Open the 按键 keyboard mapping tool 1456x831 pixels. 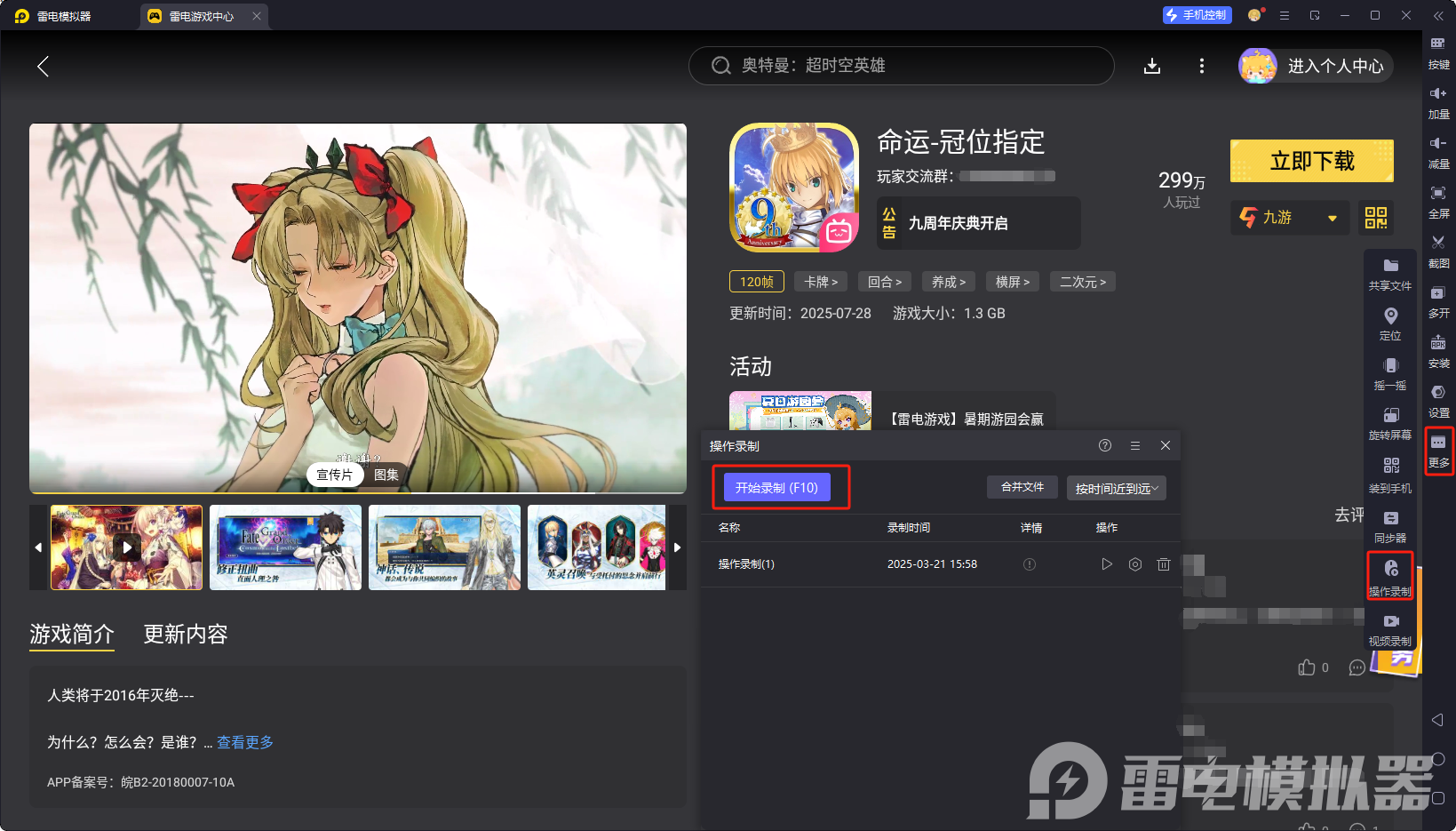(x=1438, y=53)
